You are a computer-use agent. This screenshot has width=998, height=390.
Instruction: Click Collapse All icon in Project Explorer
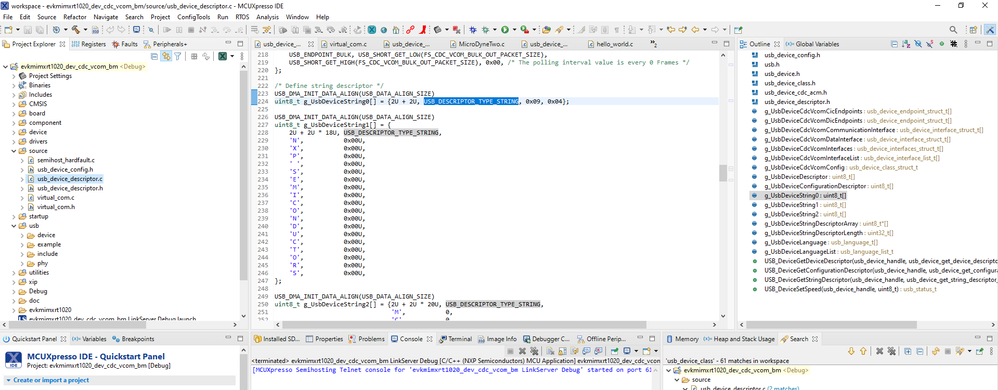coord(154,56)
